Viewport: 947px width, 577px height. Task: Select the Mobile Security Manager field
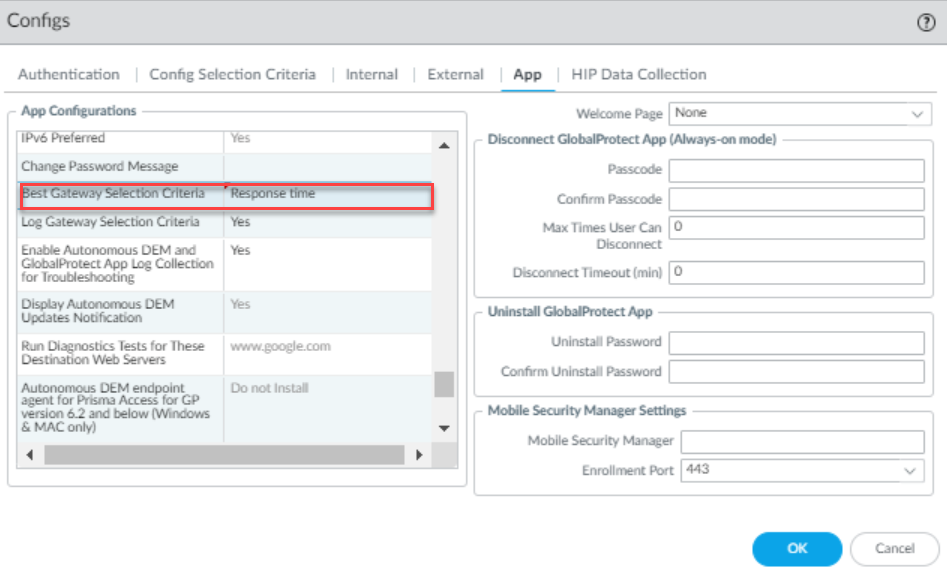pos(802,441)
